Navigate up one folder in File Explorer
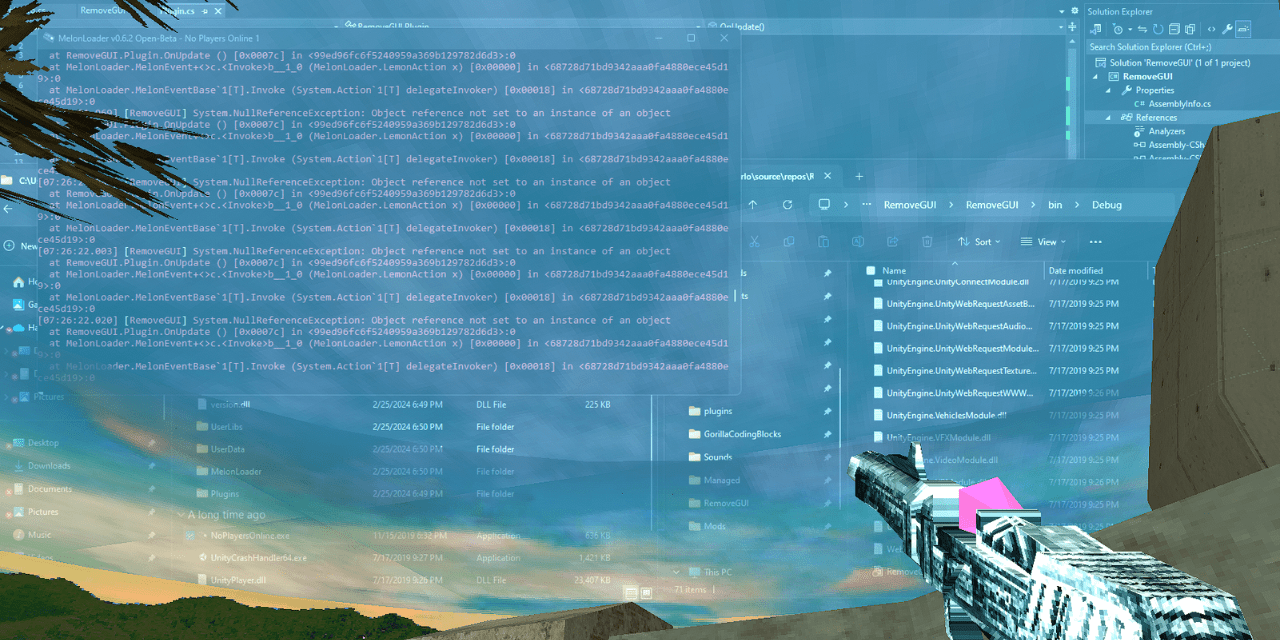Viewport: 1280px width, 640px height. click(752, 205)
